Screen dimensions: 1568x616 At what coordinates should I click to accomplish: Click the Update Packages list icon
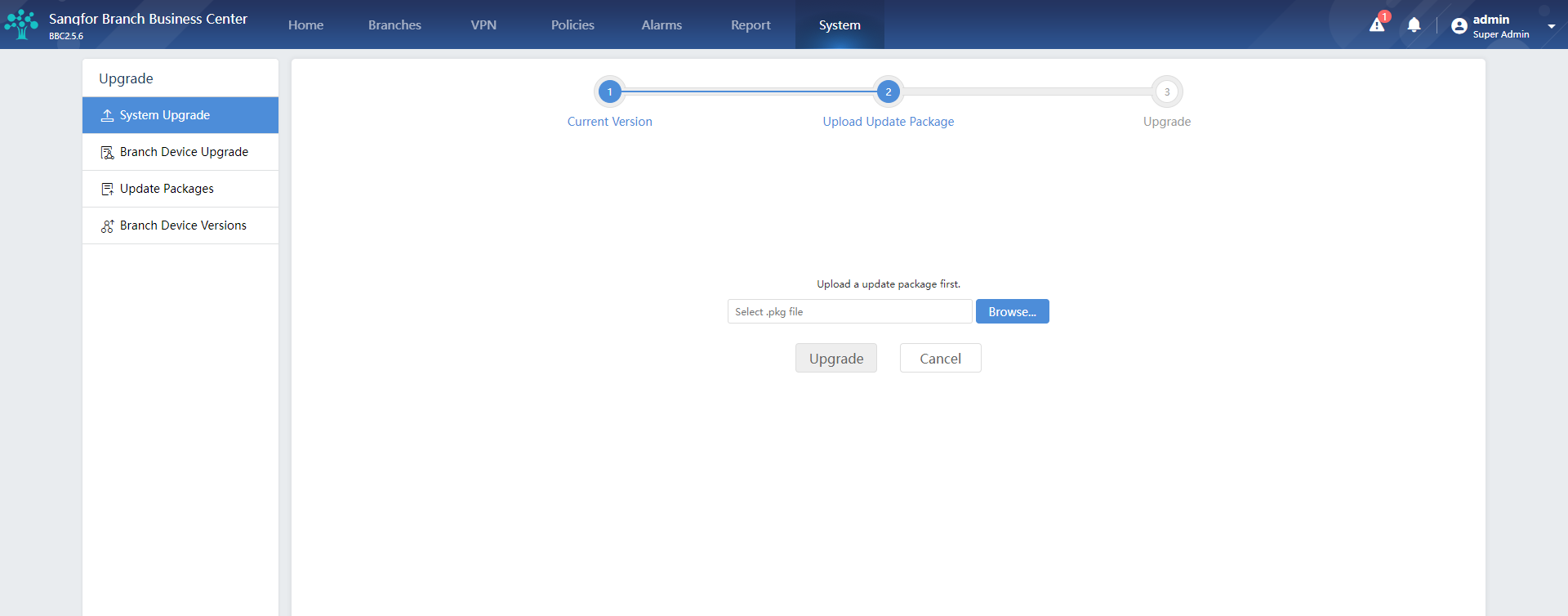tap(107, 189)
